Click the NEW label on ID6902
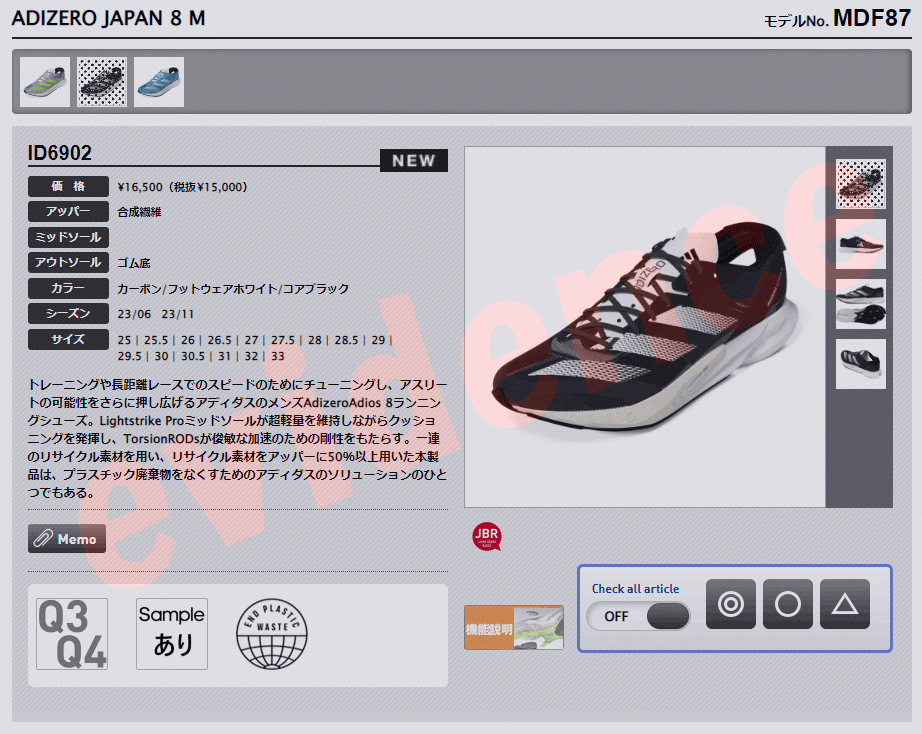922x734 pixels. click(413, 160)
